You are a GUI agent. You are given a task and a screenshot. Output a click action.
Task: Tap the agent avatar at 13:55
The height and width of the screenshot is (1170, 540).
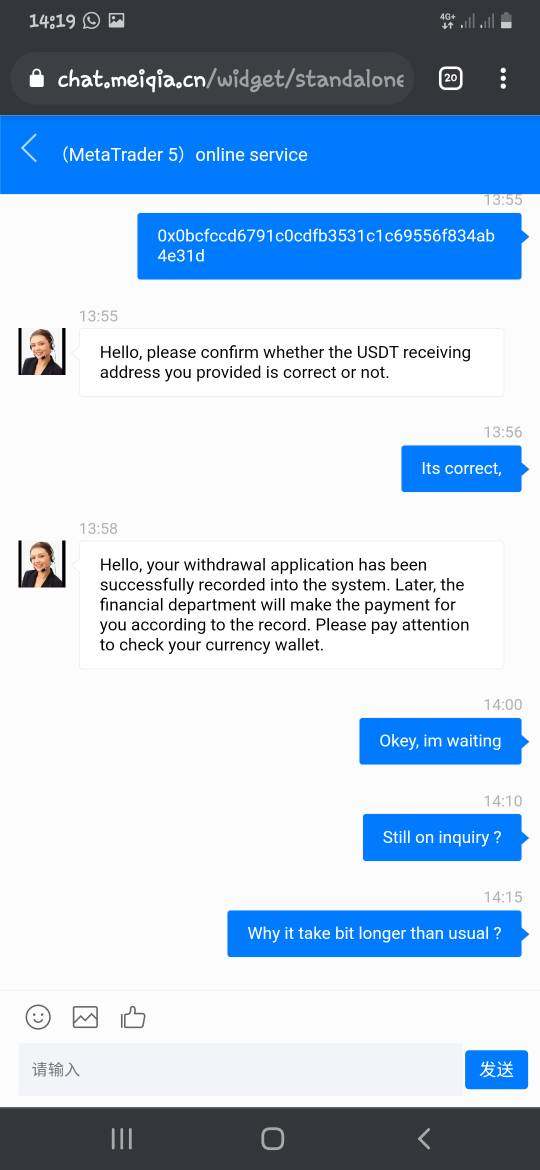(x=42, y=351)
